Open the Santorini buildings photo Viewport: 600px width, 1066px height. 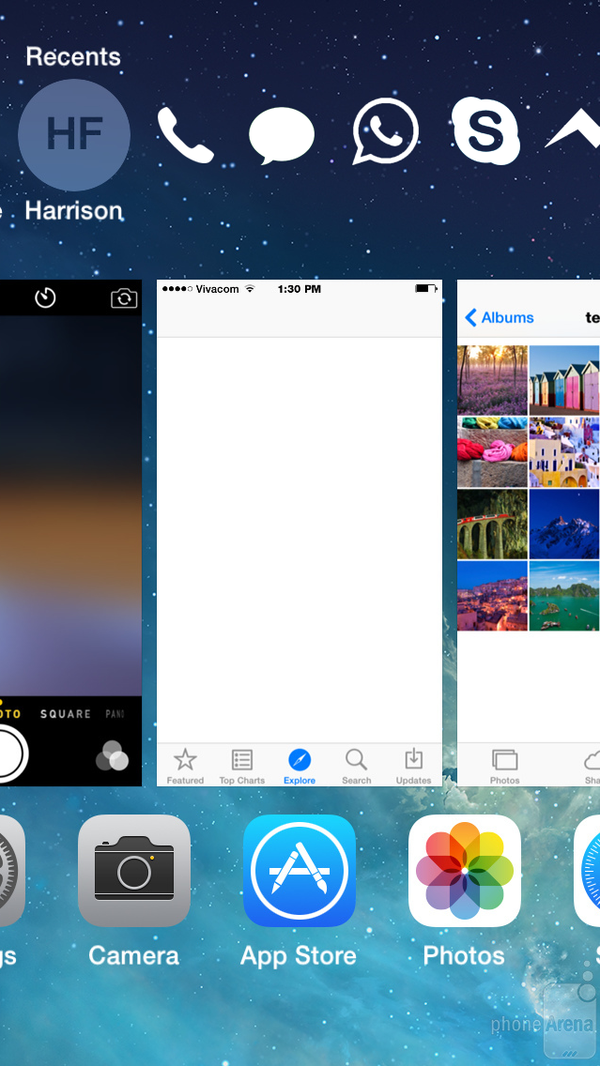(x=564, y=452)
